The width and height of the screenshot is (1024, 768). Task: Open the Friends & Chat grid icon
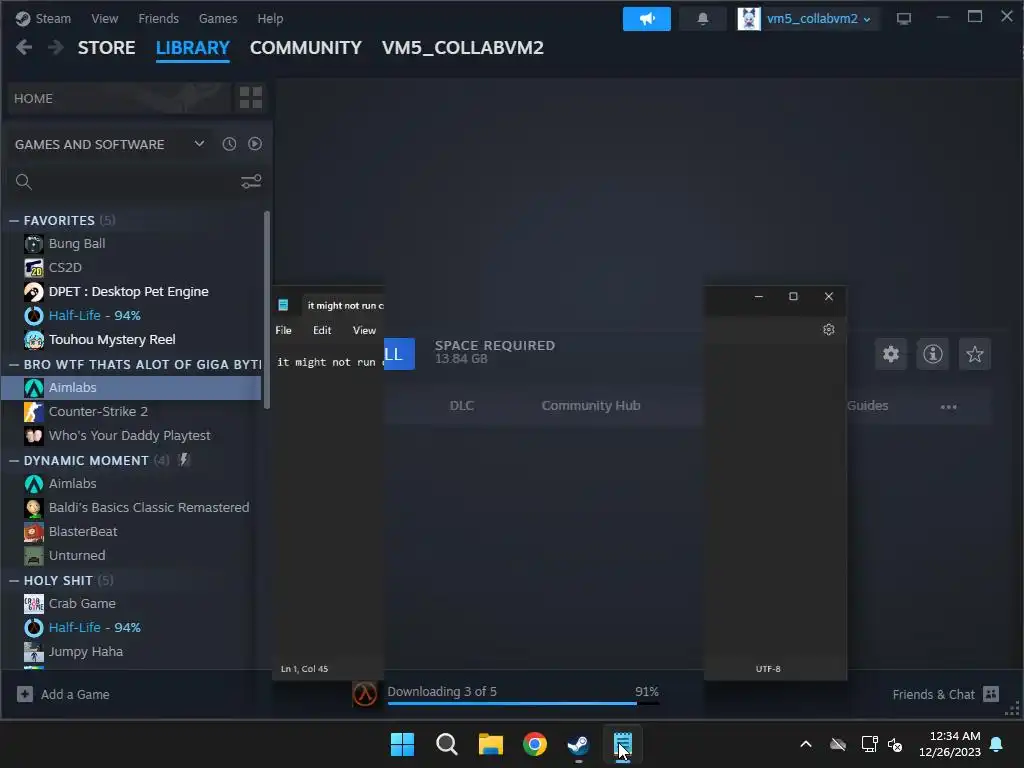point(991,694)
